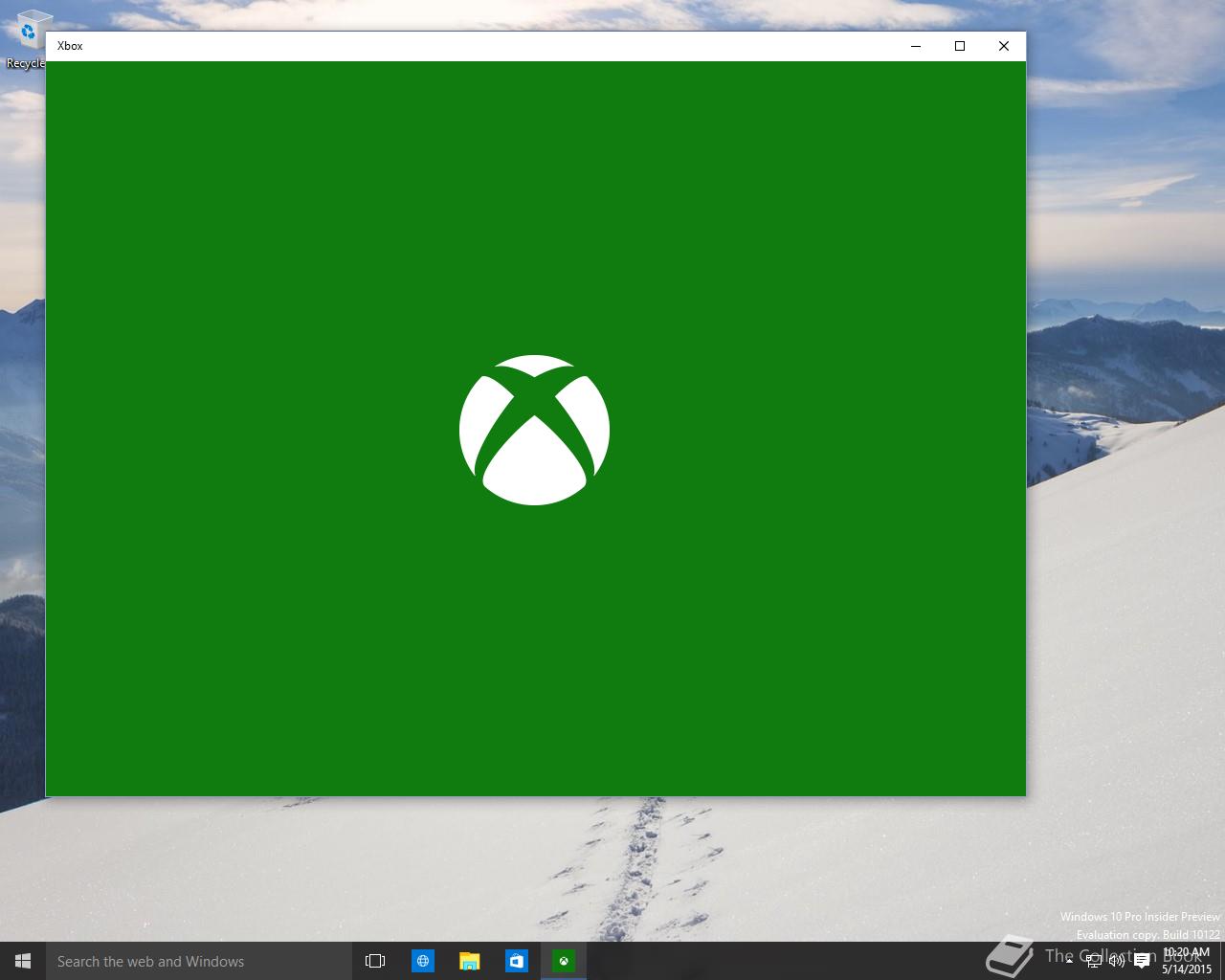Open the Windows Start menu
This screenshot has width=1225, height=980.
23,961
